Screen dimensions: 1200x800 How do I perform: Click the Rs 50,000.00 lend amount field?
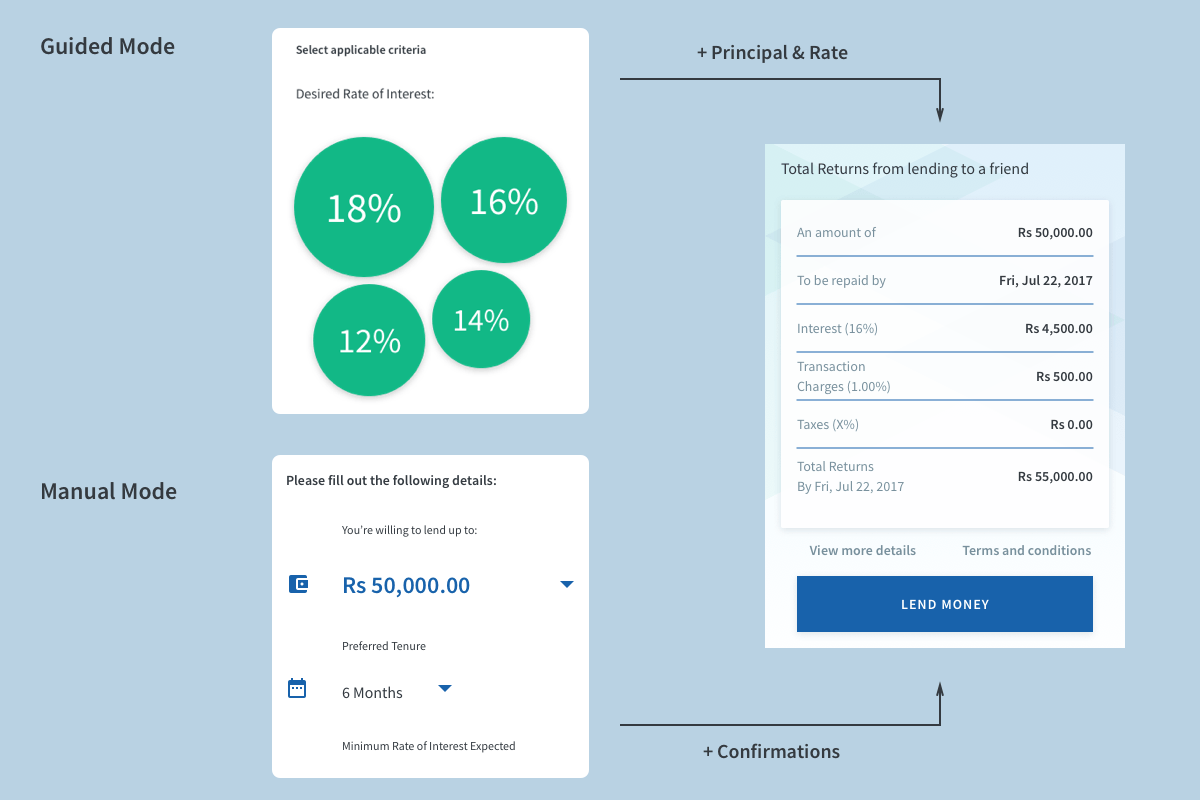click(406, 585)
